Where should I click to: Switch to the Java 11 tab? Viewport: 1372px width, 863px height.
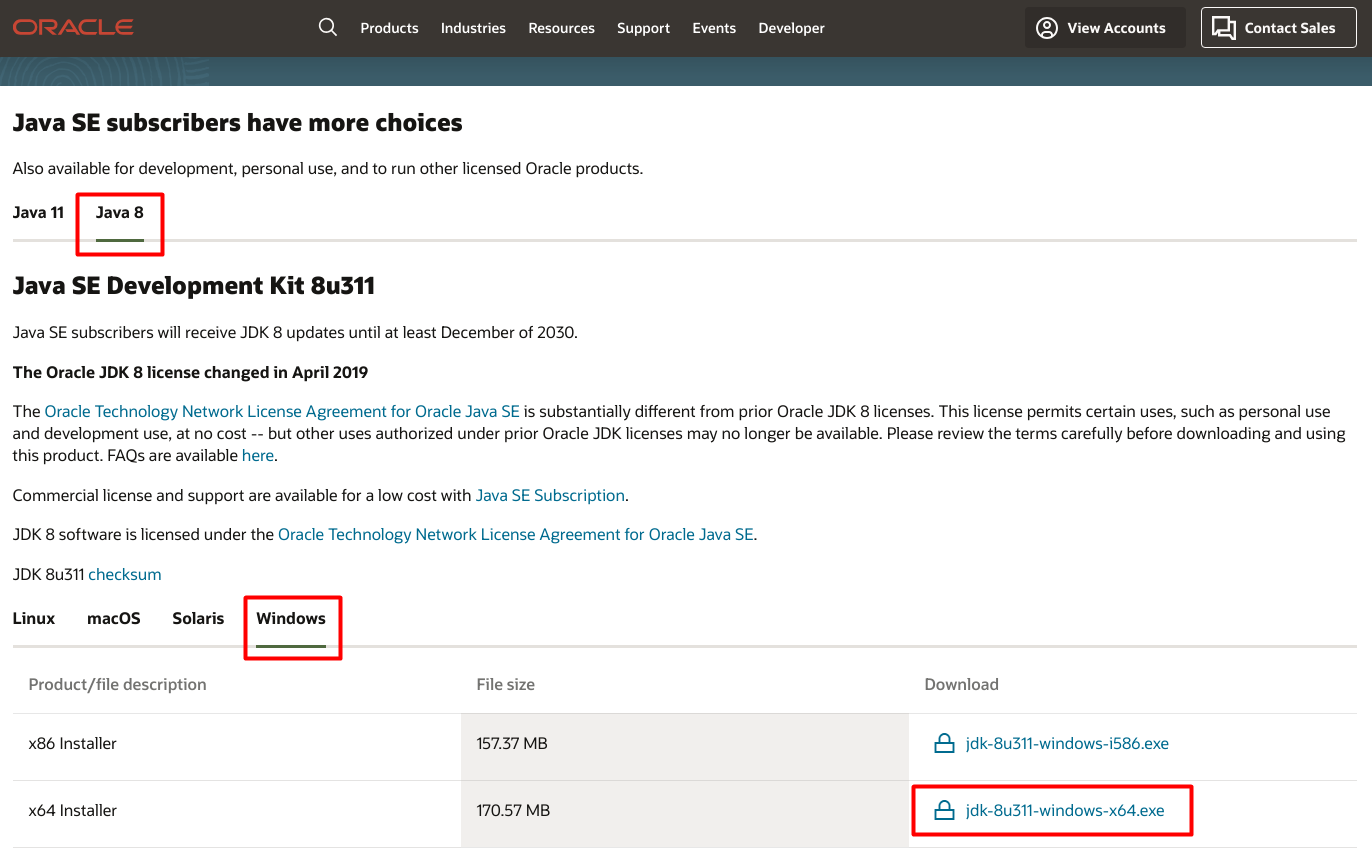click(x=38, y=212)
